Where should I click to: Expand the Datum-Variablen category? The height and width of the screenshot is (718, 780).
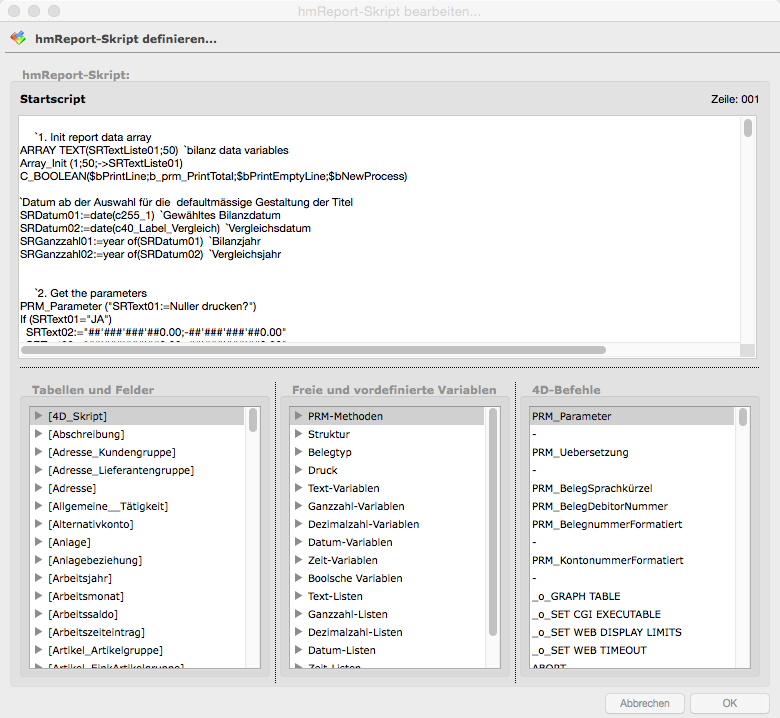click(298, 542)
